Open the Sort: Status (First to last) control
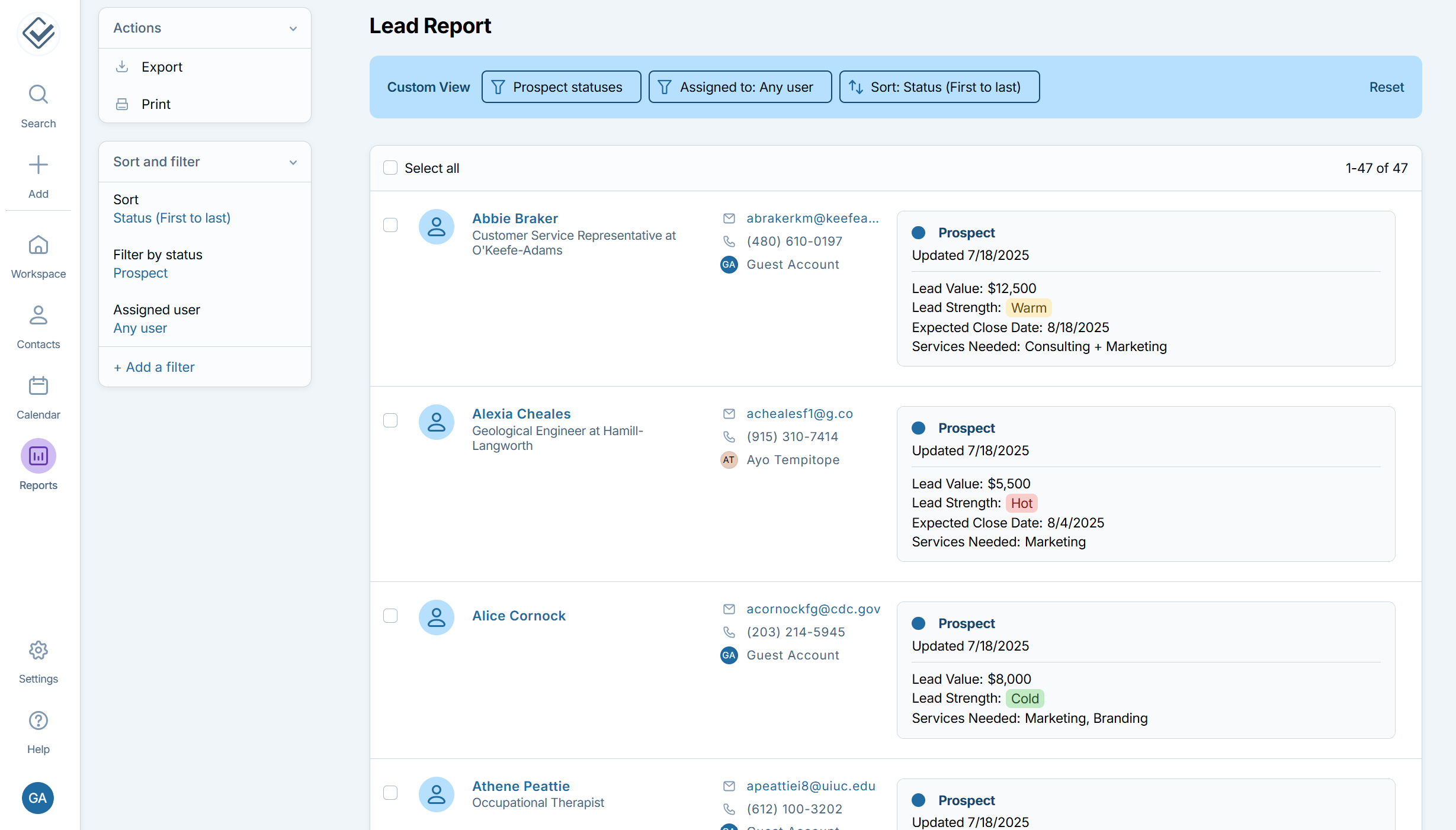Viewport: 1456px width, 830px height. 939,87
